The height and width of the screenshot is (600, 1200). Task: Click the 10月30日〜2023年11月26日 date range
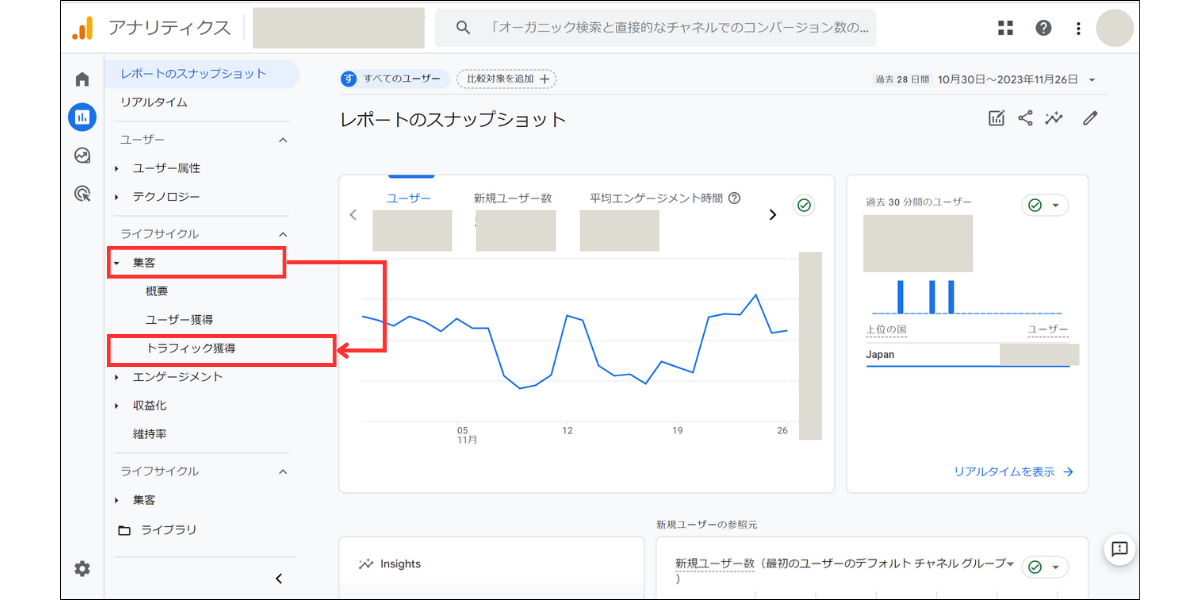pyautogui.click(x=1010, y=80)
